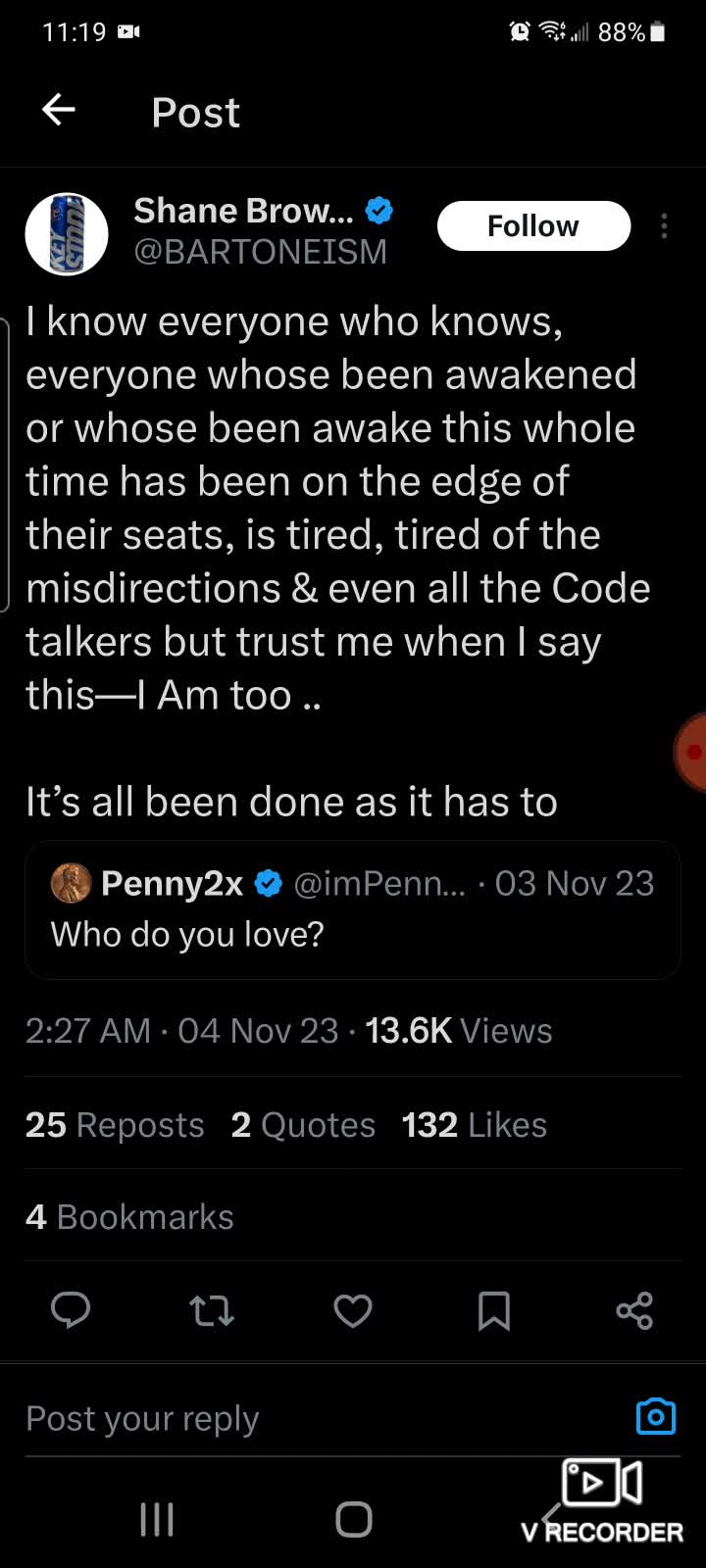
Task: Tap the Android home button
Action: (353, 1519)
